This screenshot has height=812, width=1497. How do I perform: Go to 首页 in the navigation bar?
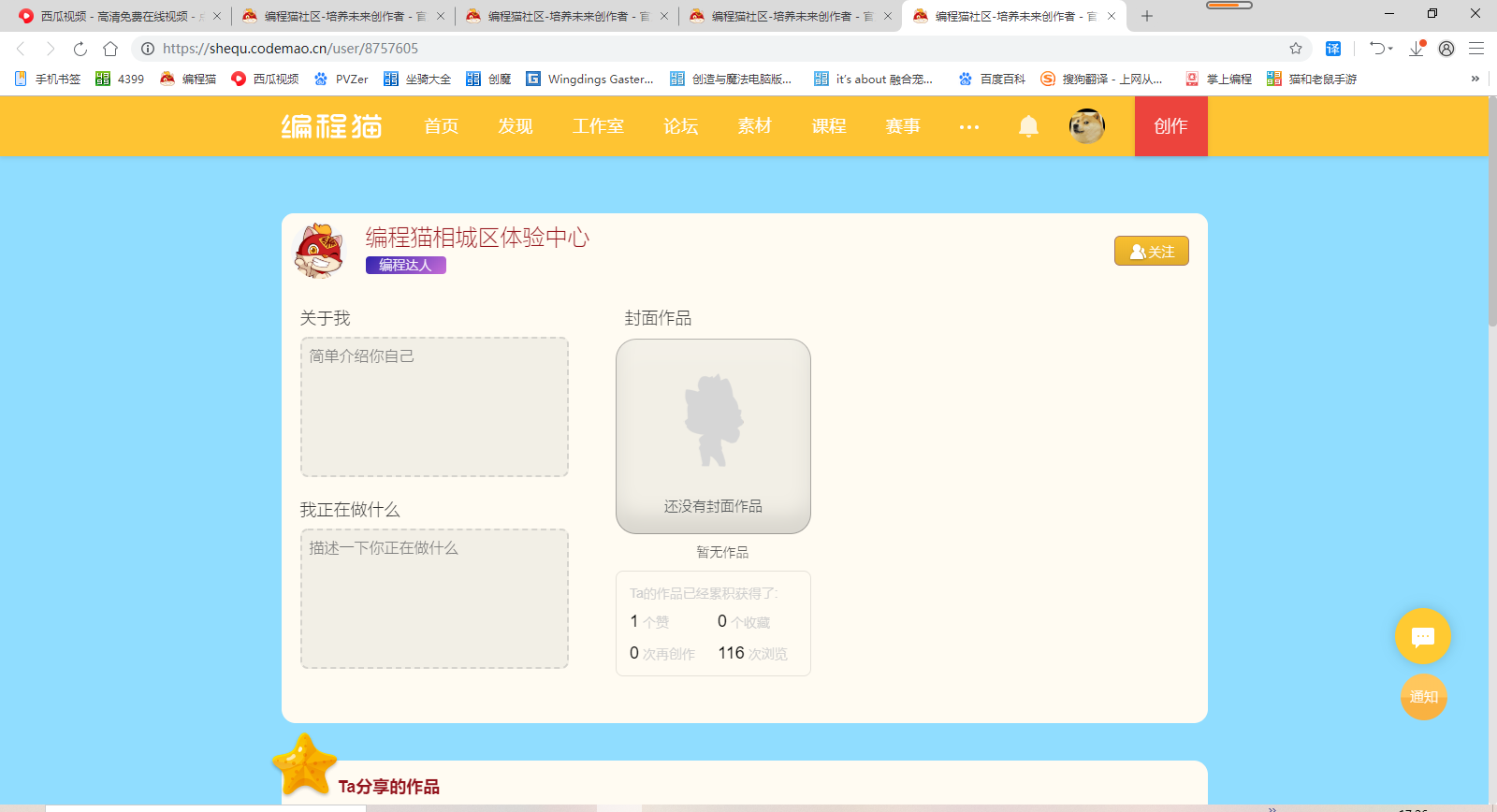pos(442,126)
